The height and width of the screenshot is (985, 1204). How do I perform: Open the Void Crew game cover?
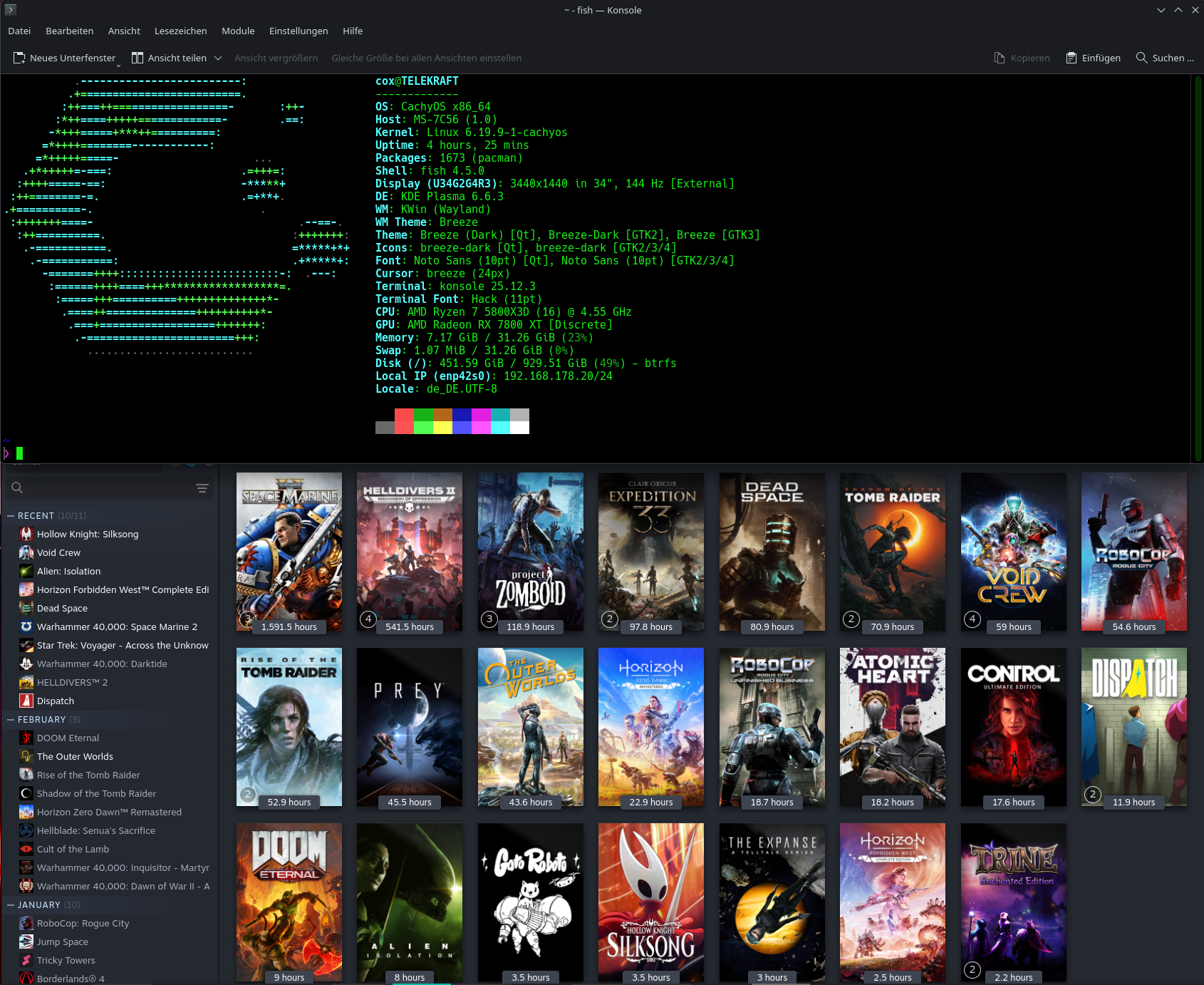(x=1014, y=552)
